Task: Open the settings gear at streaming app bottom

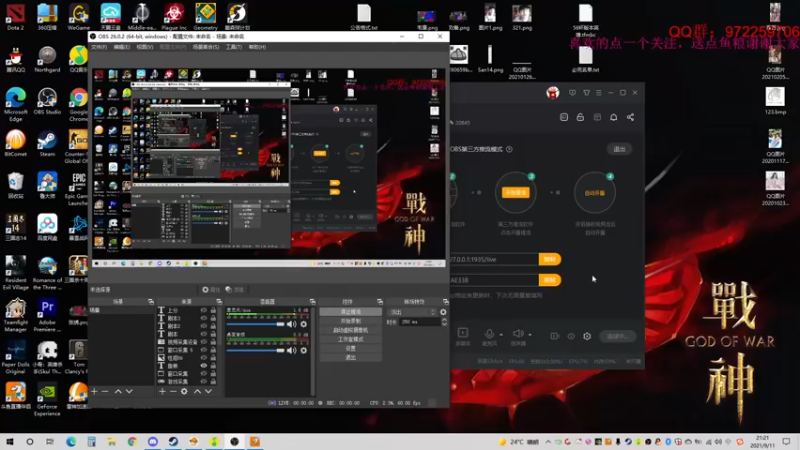Action: pyautogui.click(x=587, y=336)
